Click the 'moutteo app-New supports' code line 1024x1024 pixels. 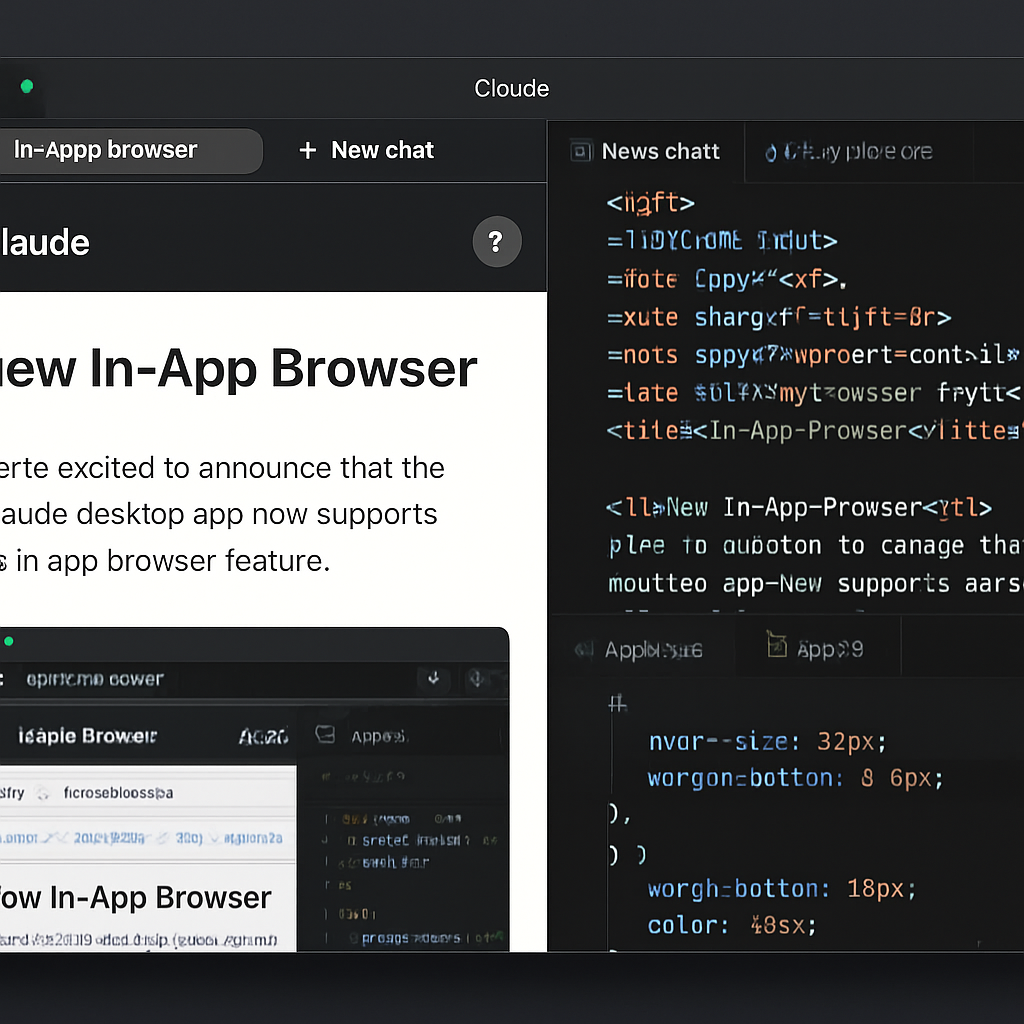[815, 583]
